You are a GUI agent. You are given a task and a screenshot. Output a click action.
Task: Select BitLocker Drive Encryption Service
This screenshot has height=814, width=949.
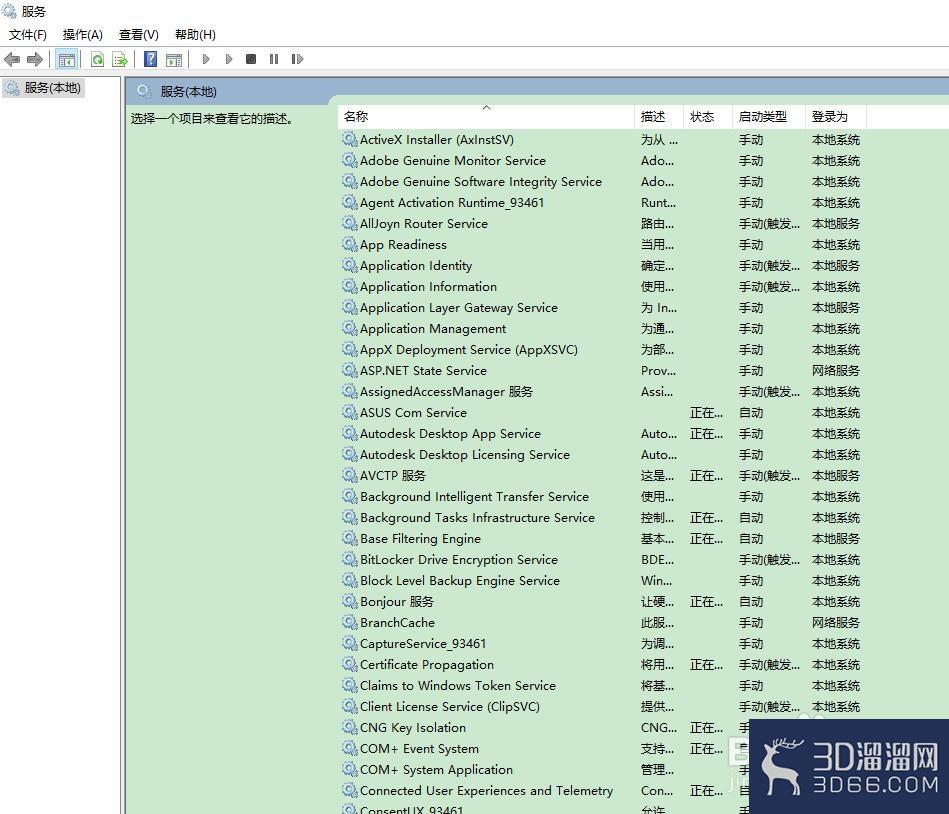point(458,559)
